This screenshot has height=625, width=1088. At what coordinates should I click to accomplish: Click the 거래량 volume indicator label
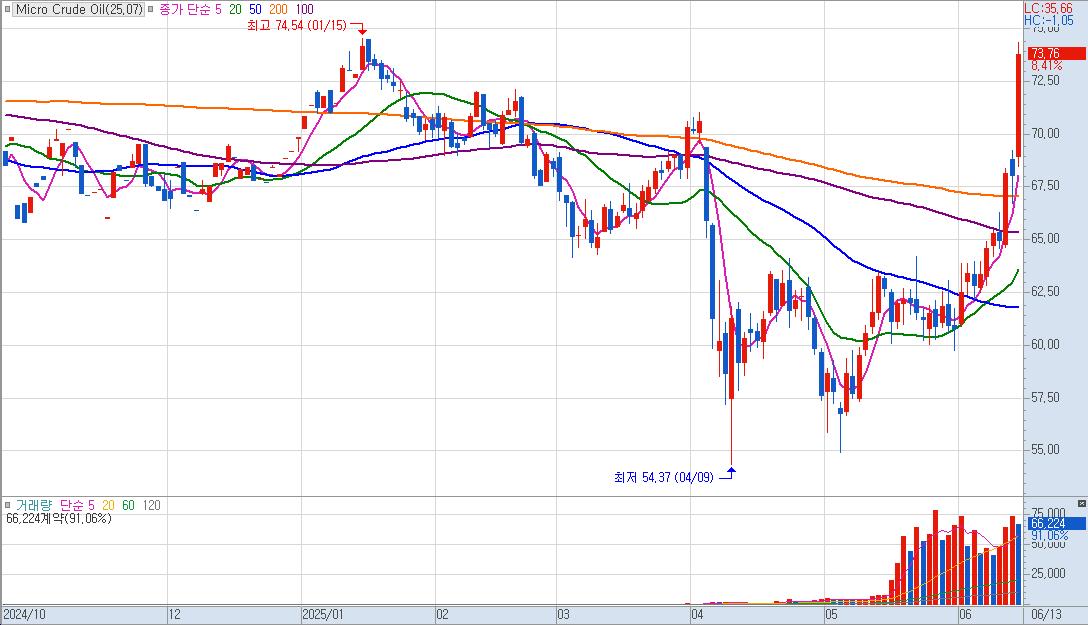pyautogui.click(x=33, y=506)
